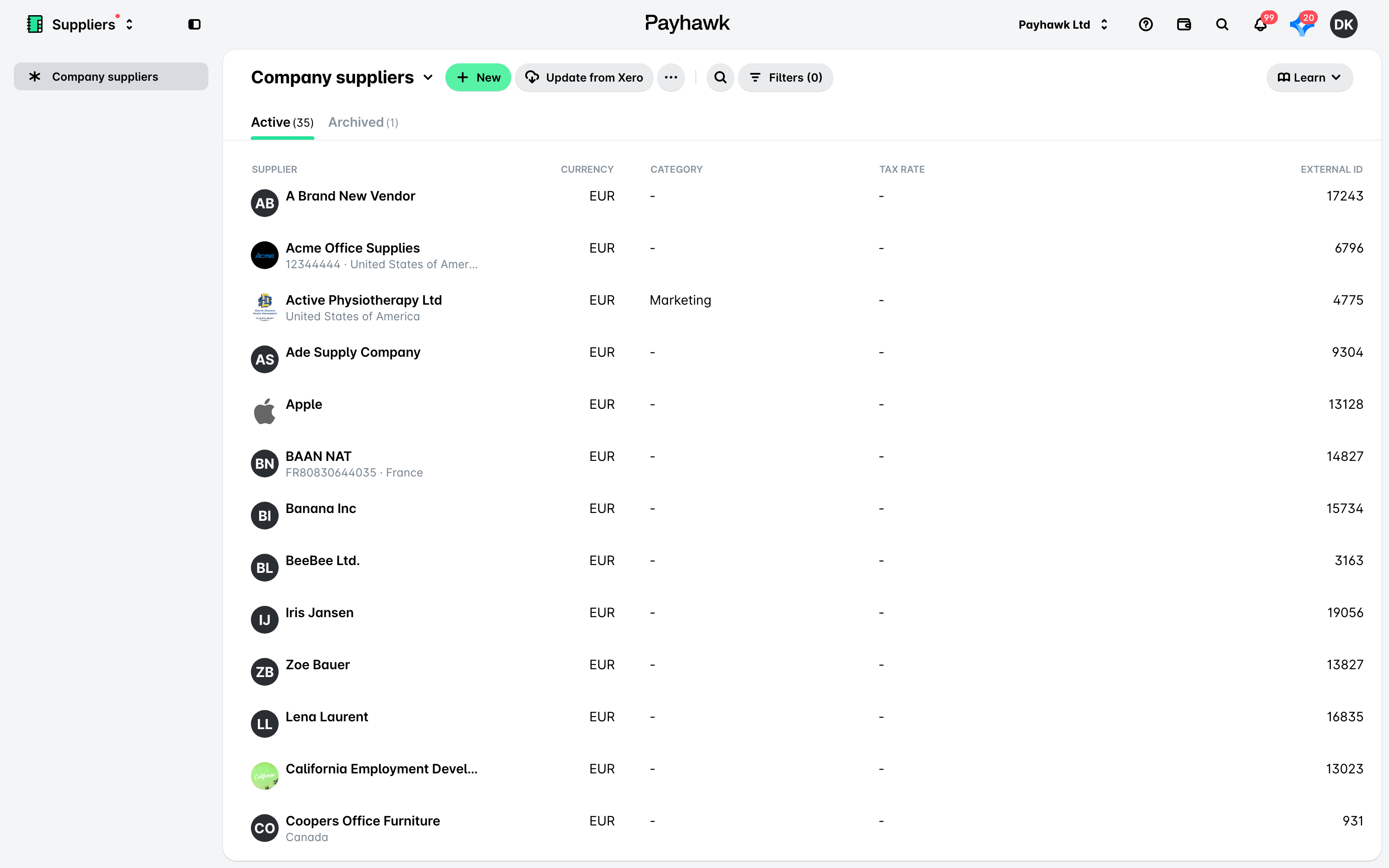The width and height of the screenshot is (1389, 868).
Task: Click the Payhawk logo
Action: click(687, 23)
